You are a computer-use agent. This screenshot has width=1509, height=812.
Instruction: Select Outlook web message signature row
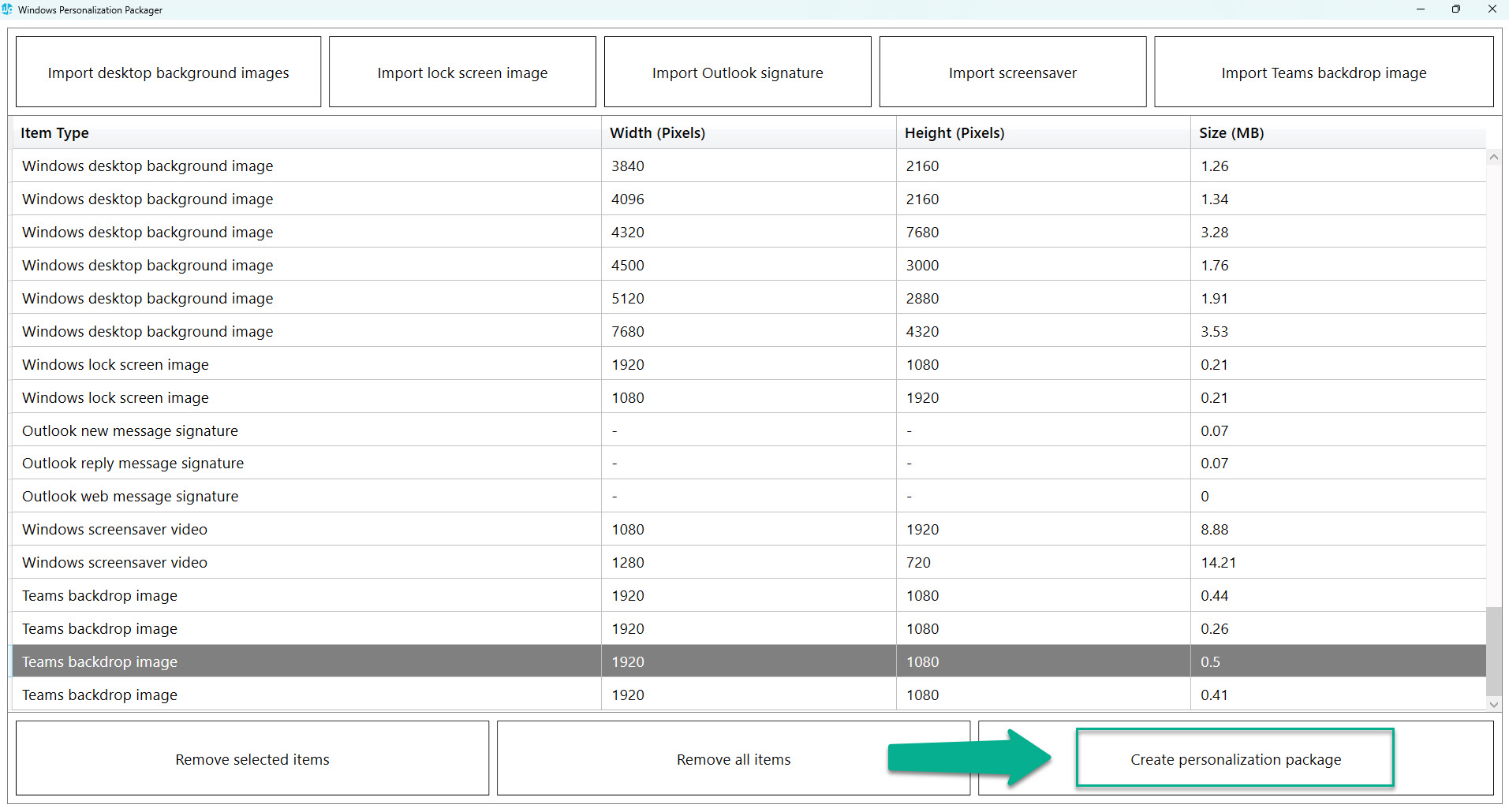[749, 496]
